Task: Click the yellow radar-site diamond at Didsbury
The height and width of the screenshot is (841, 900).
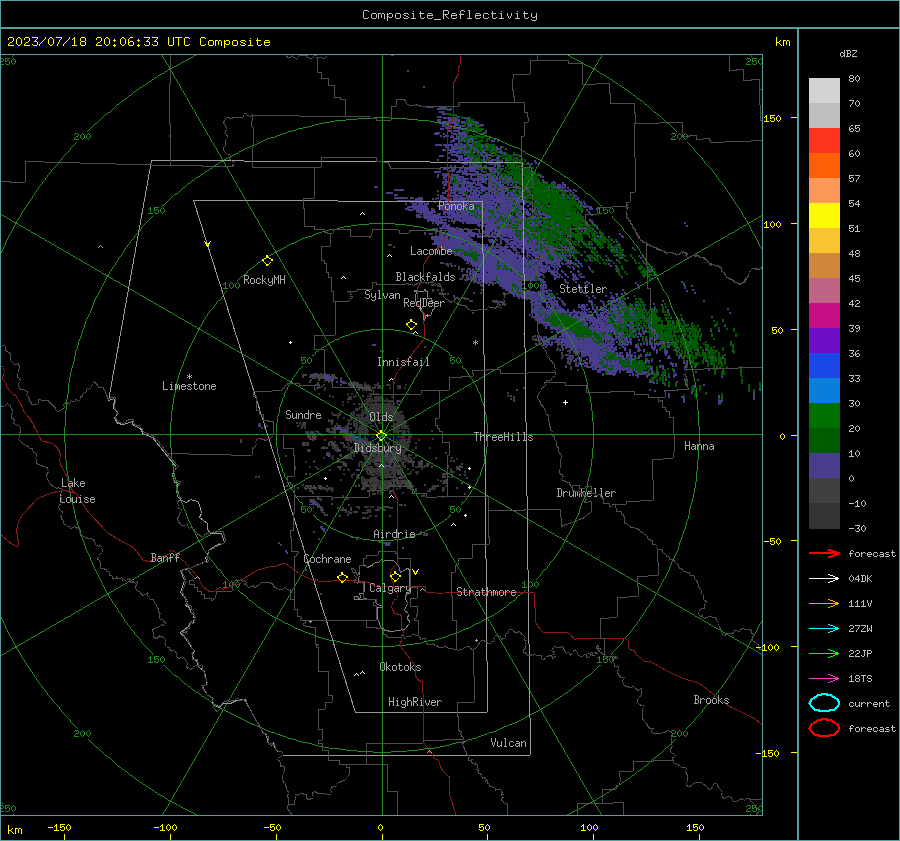Action: pos(381,436)
